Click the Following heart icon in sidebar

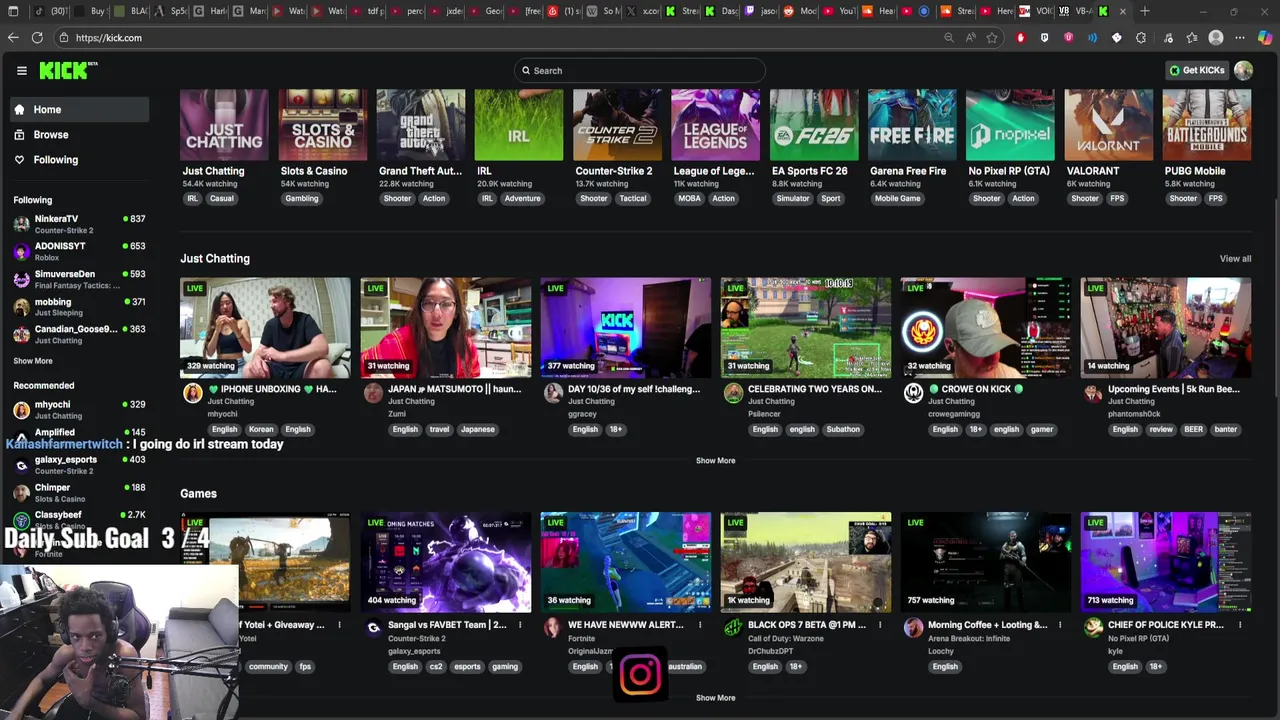tap(19, 159)
